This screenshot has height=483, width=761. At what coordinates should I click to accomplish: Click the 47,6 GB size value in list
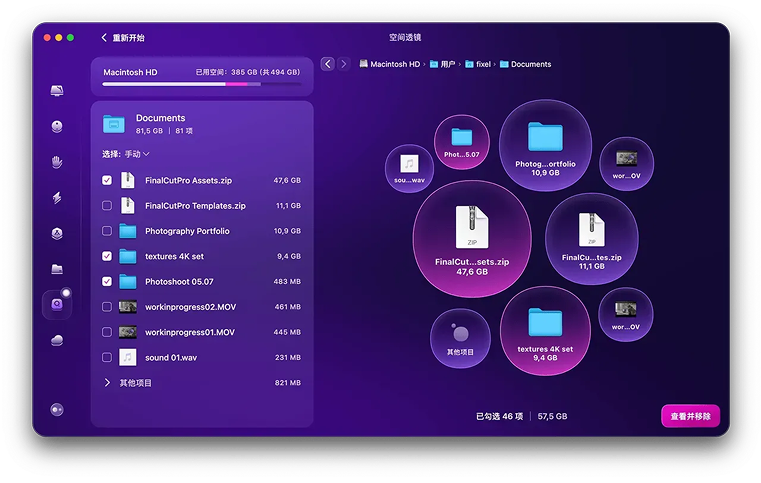tap(287, 180)
